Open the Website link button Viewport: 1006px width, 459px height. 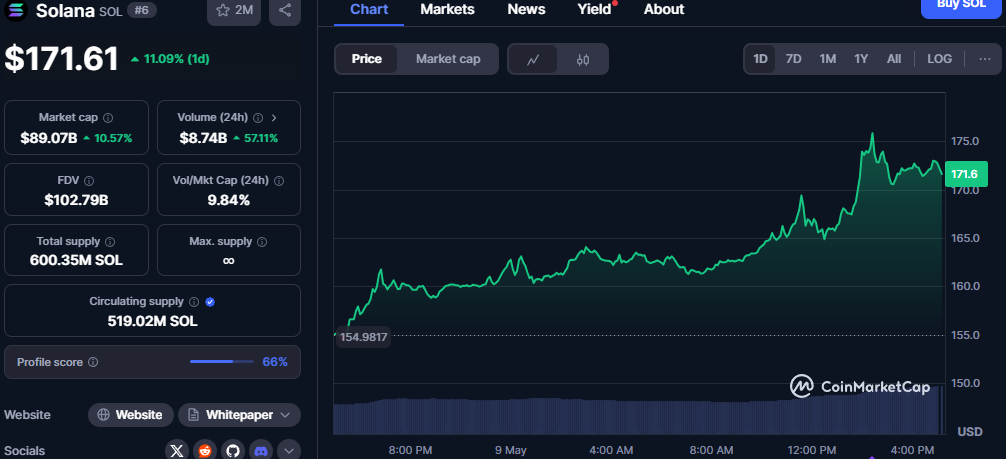point(130,415)
